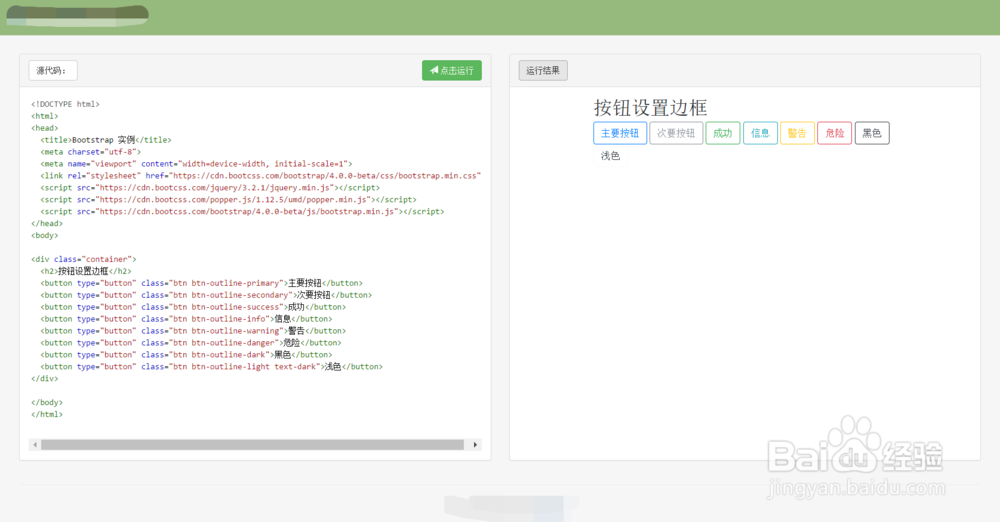The height and width of the screenshot is (522, 1000).
Task: Click the 运行结果 button
Action: (x=543, y=70)
